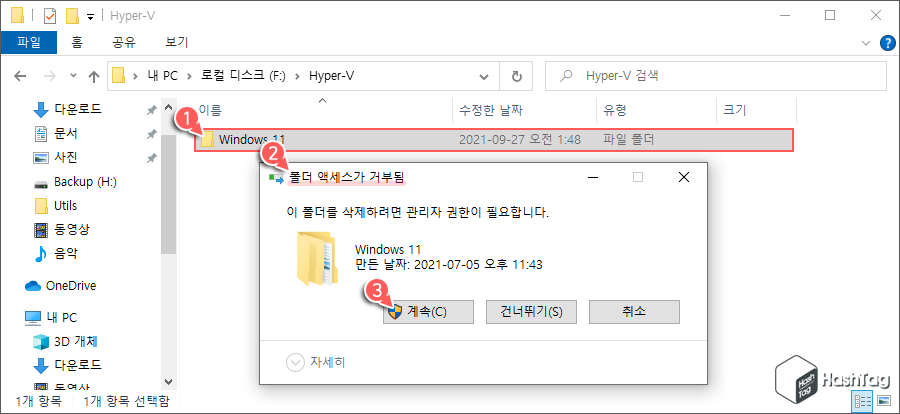The width and height of the screenshot is (900, 414).
Task: Open Help via the blue question icon
Action: coord(886,42)
